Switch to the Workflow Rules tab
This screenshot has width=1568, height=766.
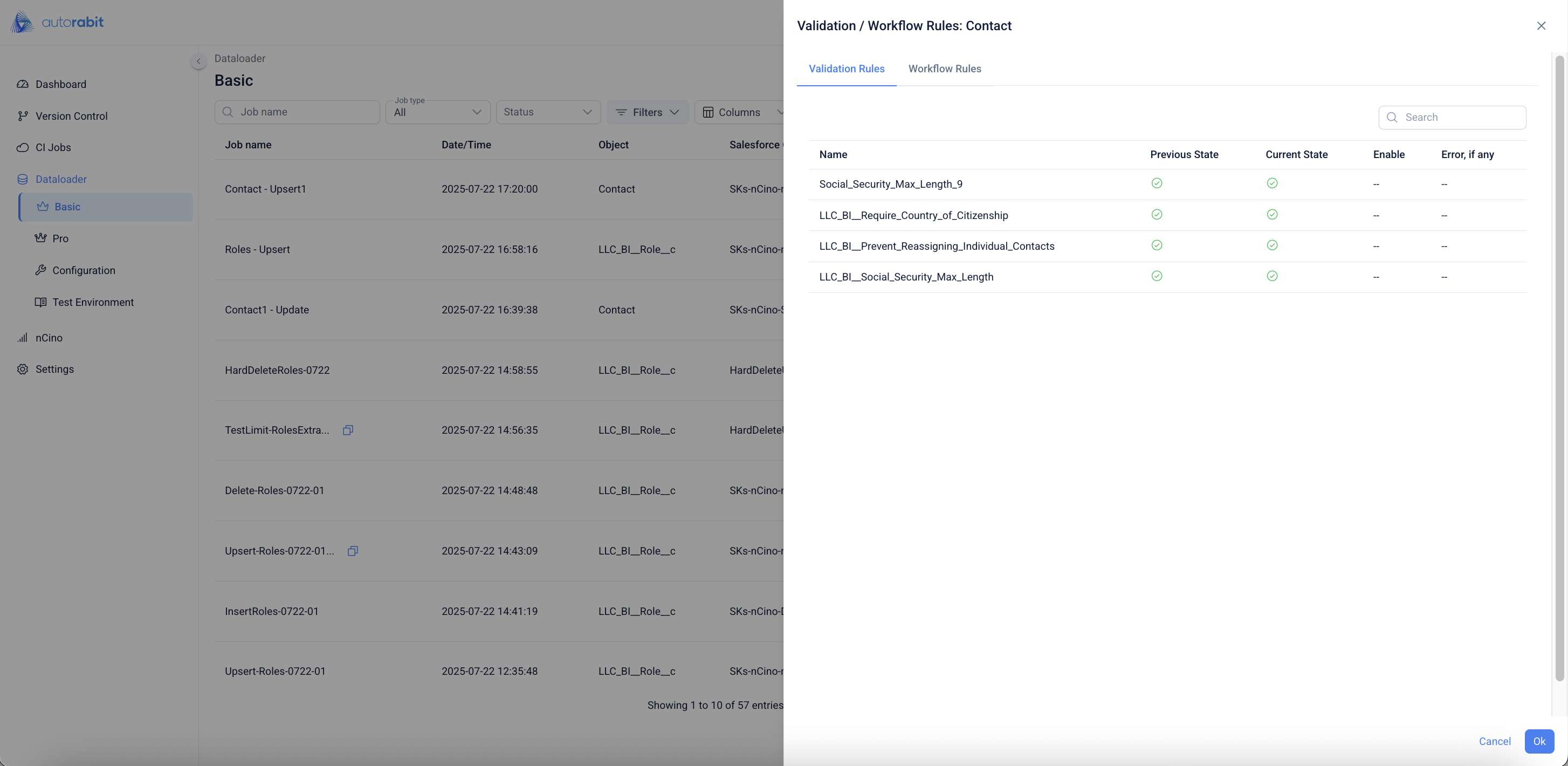tap(944, 69)
